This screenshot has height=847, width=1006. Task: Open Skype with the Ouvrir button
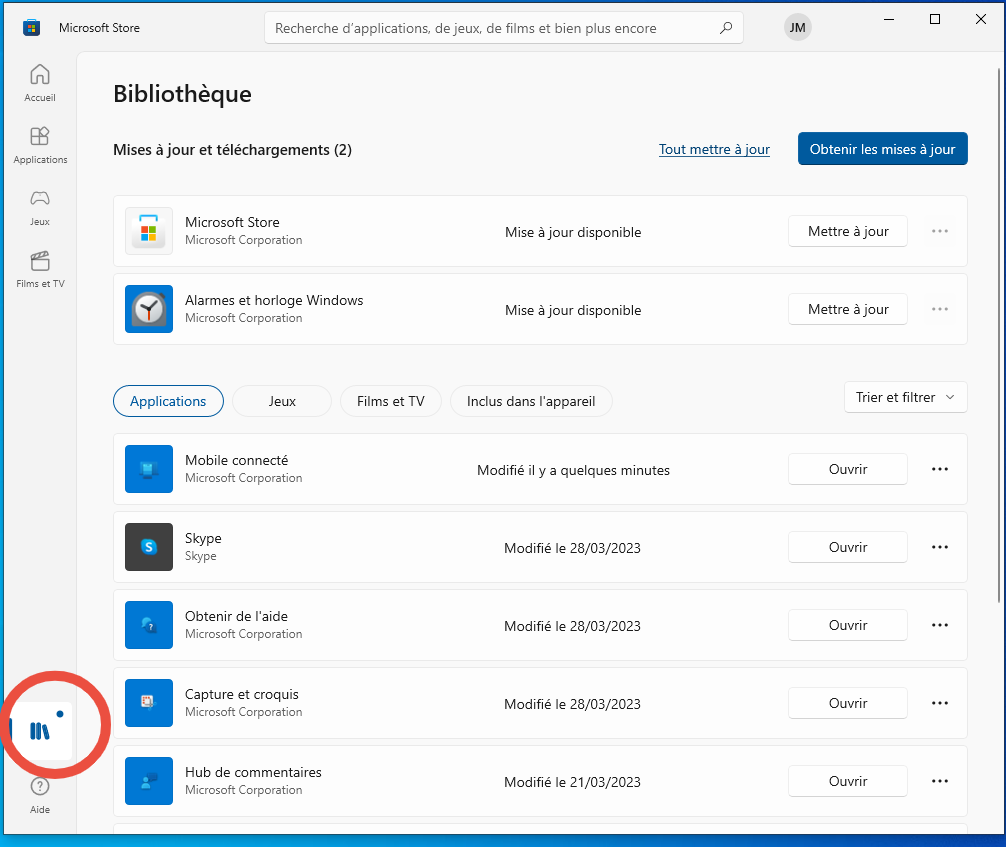848,547
